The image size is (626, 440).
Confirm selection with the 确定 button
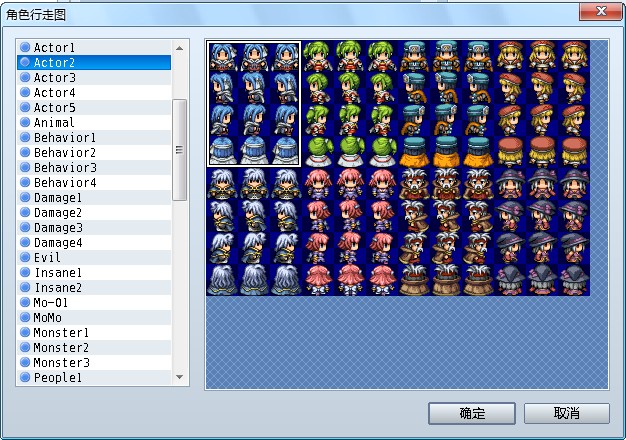(x=472, y=413)
